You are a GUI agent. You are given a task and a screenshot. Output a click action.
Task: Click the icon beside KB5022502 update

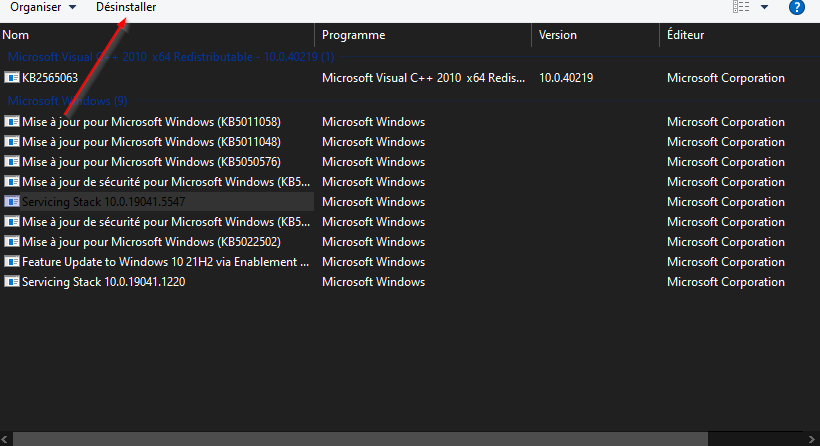12,242
